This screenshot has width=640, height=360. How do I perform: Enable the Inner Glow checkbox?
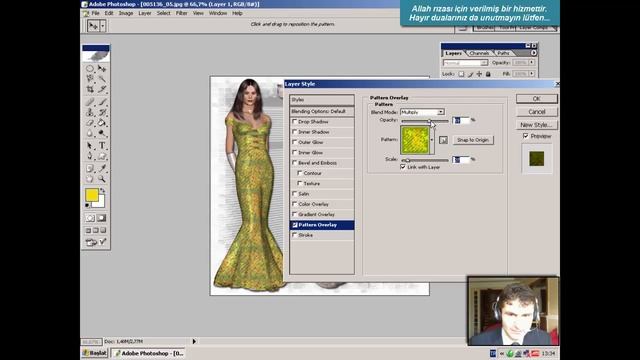point(294,152)
